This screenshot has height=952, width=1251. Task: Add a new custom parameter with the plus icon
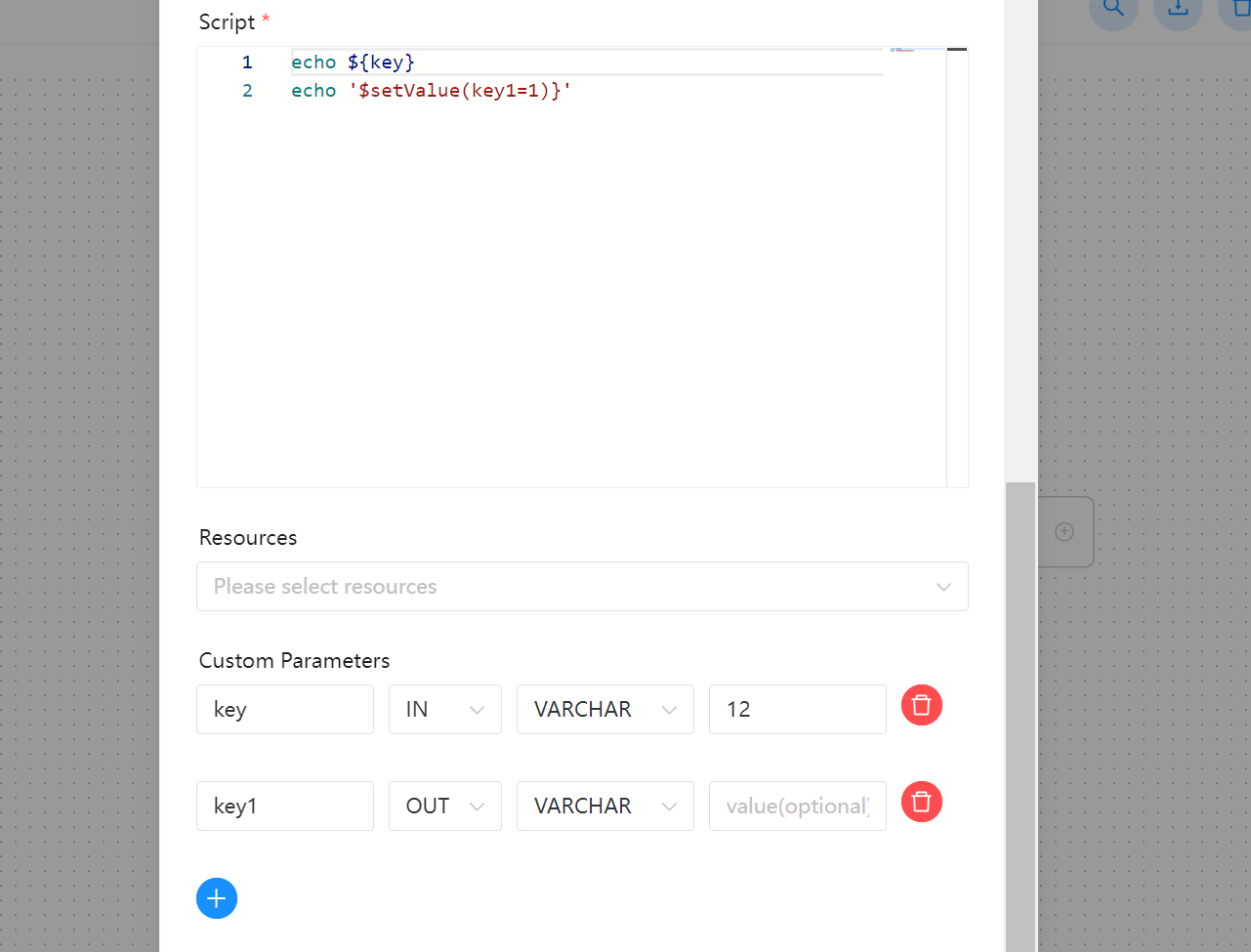click(216, 898)
